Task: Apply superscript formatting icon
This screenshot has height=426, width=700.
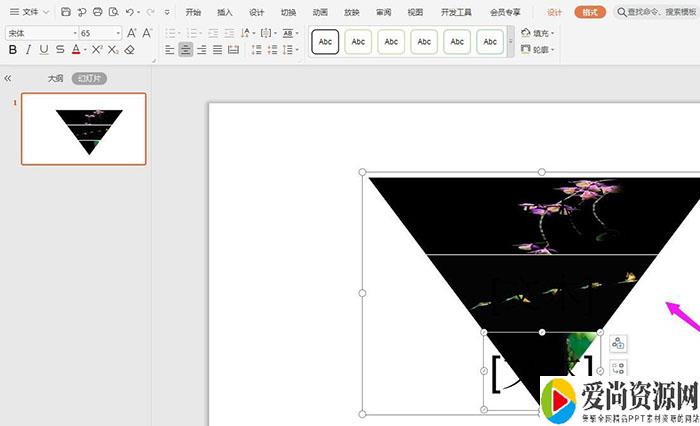Action: [x=97, y=49]
